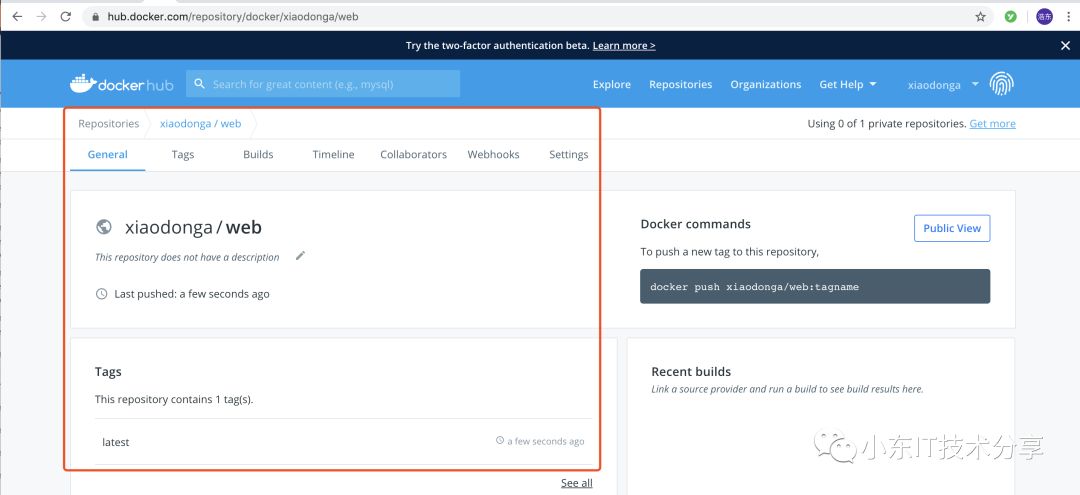Edit description with the pencil icon
This screenshot has height=495, width=1080.
[300, 256]
